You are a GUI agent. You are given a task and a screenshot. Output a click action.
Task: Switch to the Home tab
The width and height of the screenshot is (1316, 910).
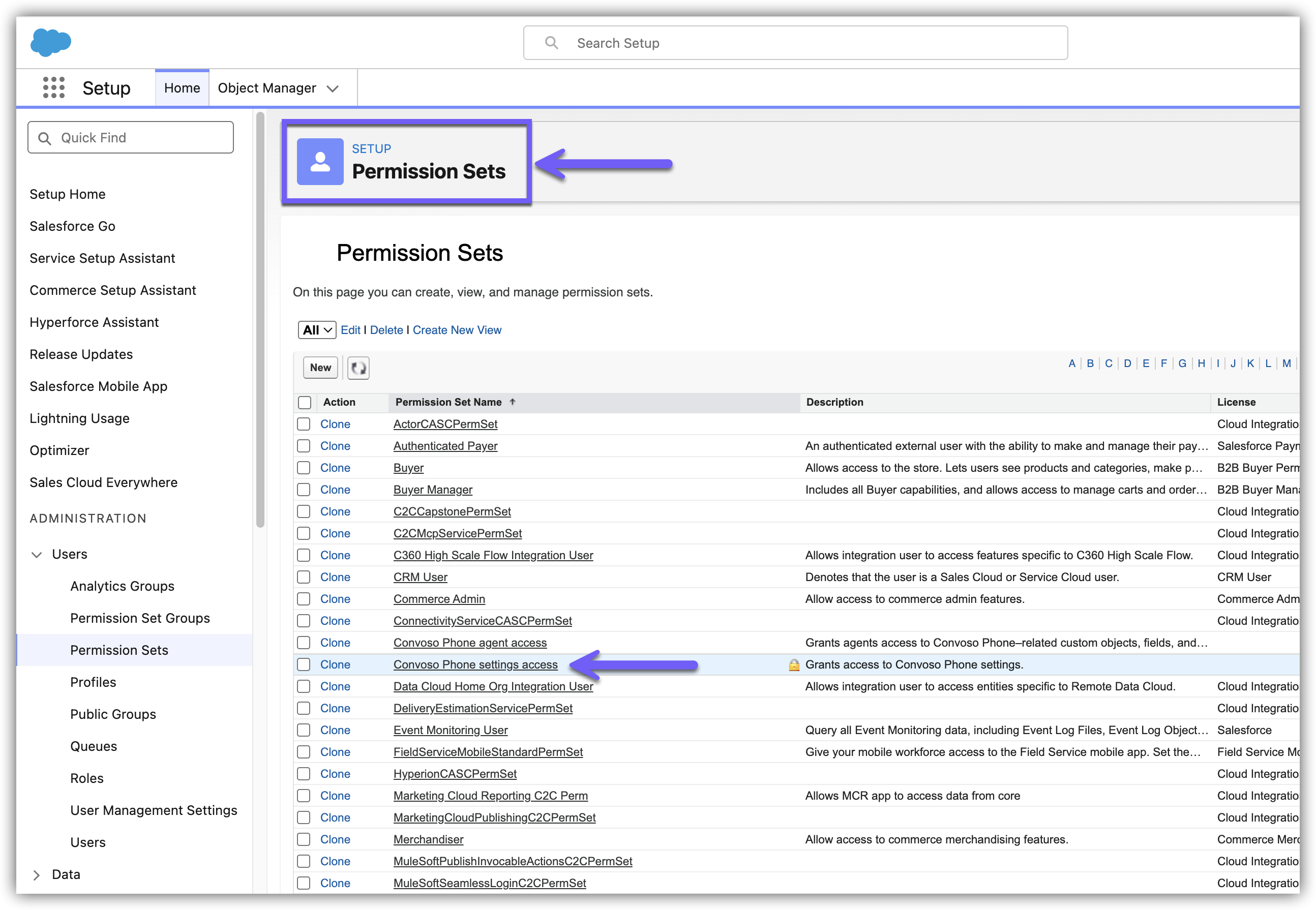pyautogui.click(x=182, y=88)
